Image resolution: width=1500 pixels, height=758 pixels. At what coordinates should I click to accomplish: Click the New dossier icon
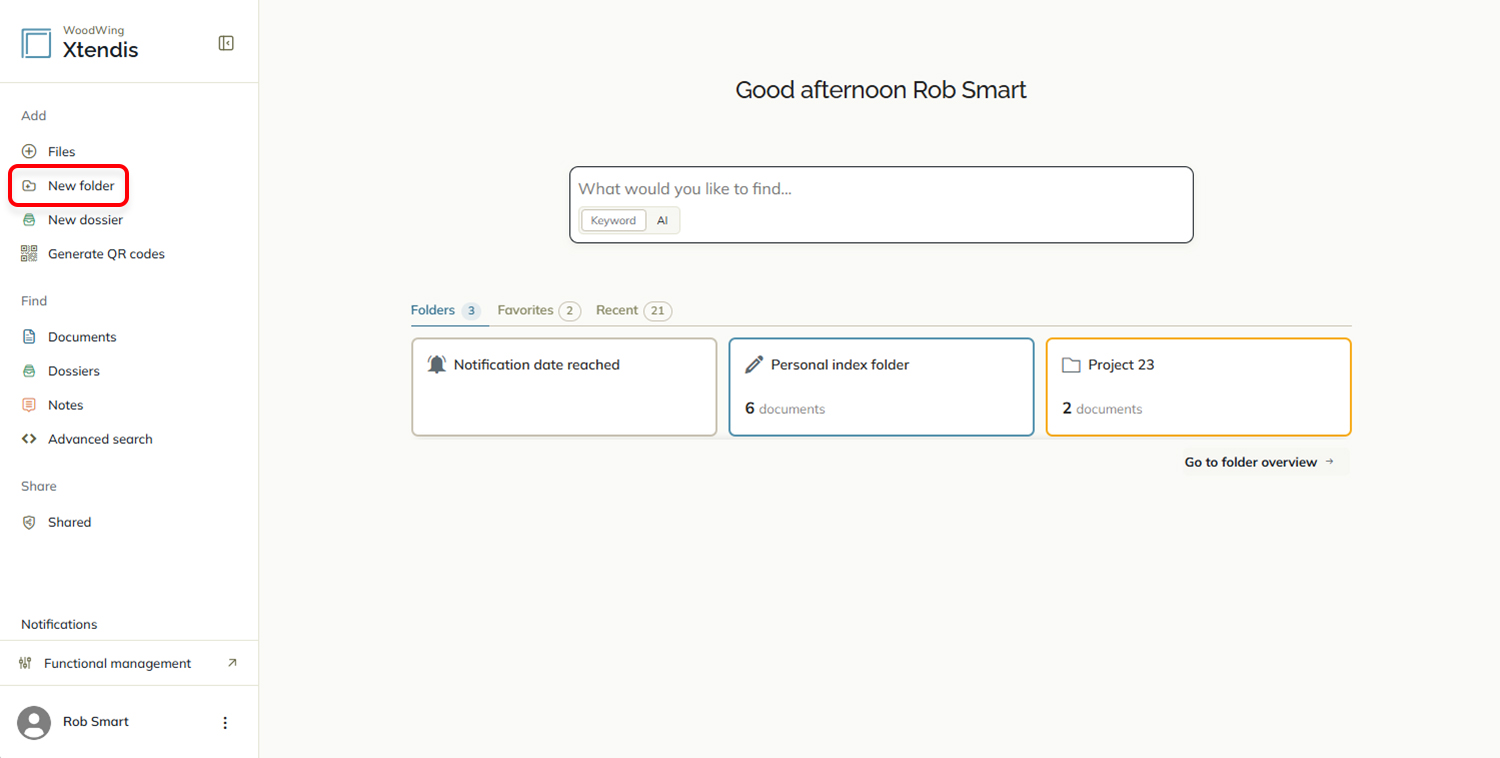pos(29,220)
